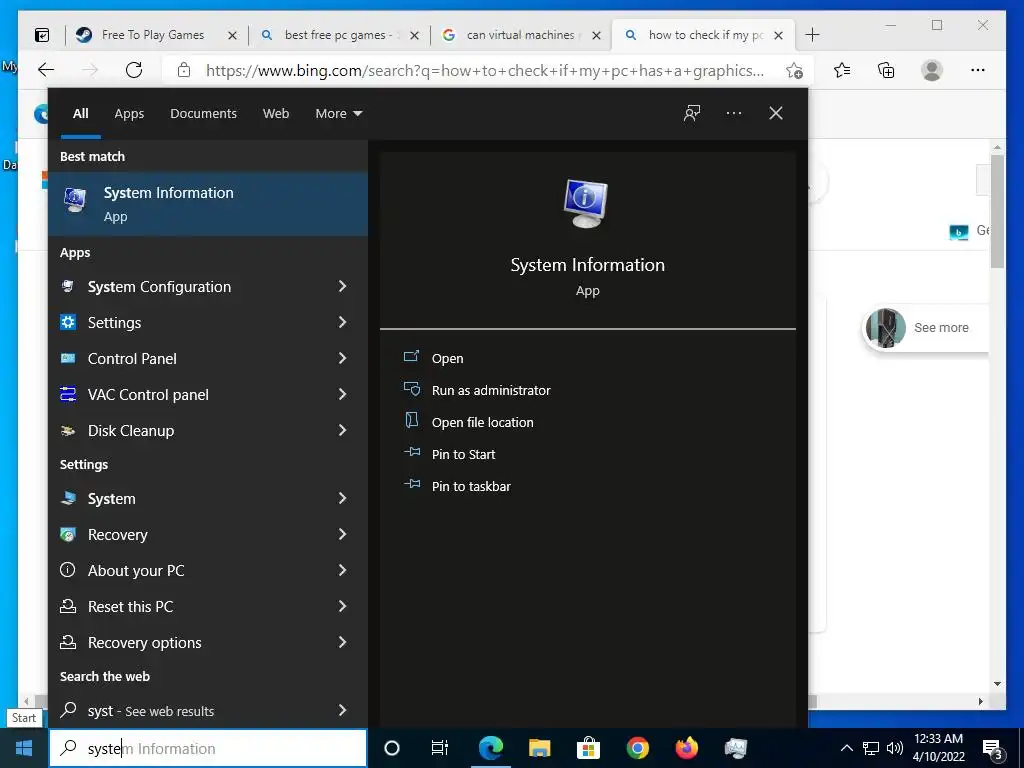Expand About your PC result arrow
This screenshot has width=1024, height=768.
[x=342, y=570]
